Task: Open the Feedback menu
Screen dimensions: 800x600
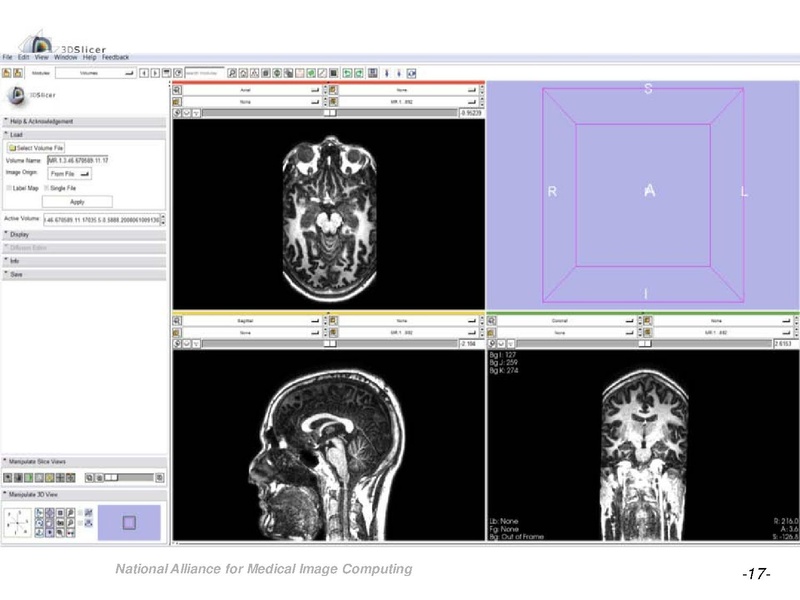Action: point(115,57)
